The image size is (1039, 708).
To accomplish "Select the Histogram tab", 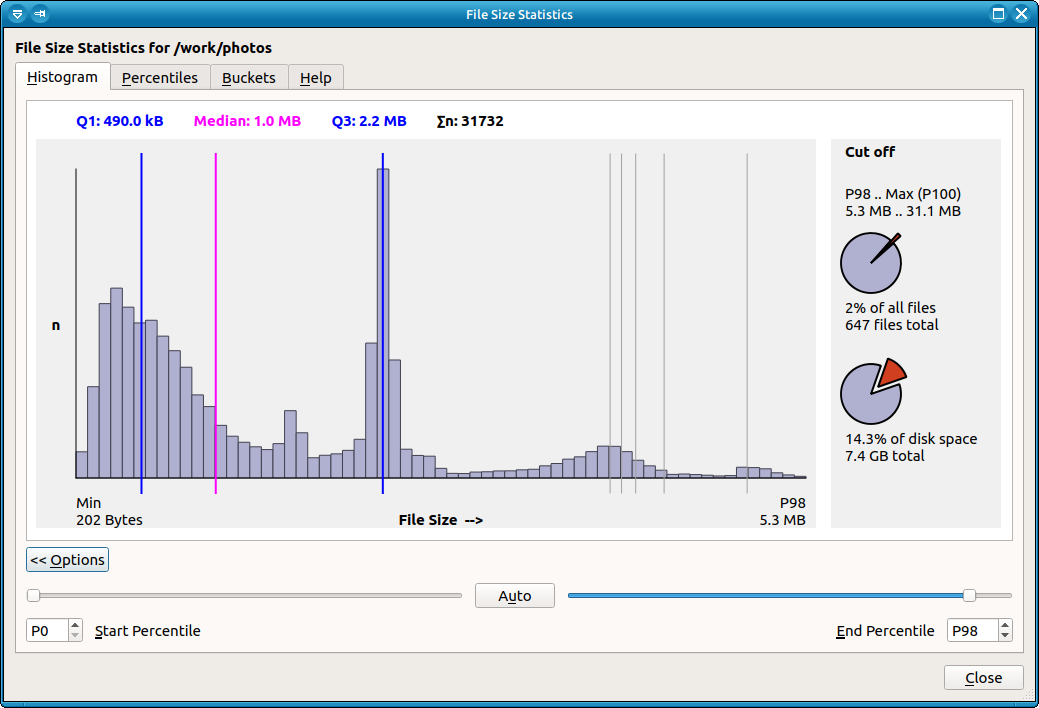I will 62,77.
